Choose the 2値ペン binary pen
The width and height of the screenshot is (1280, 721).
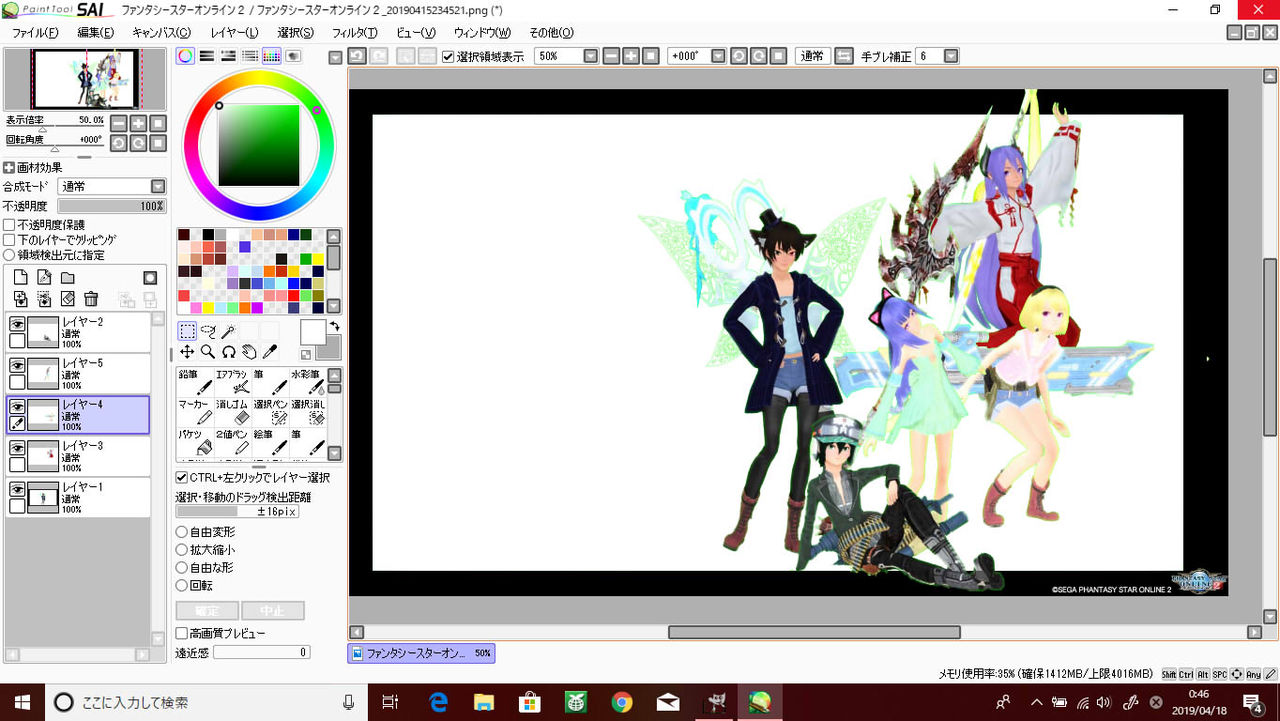[233, 441]
